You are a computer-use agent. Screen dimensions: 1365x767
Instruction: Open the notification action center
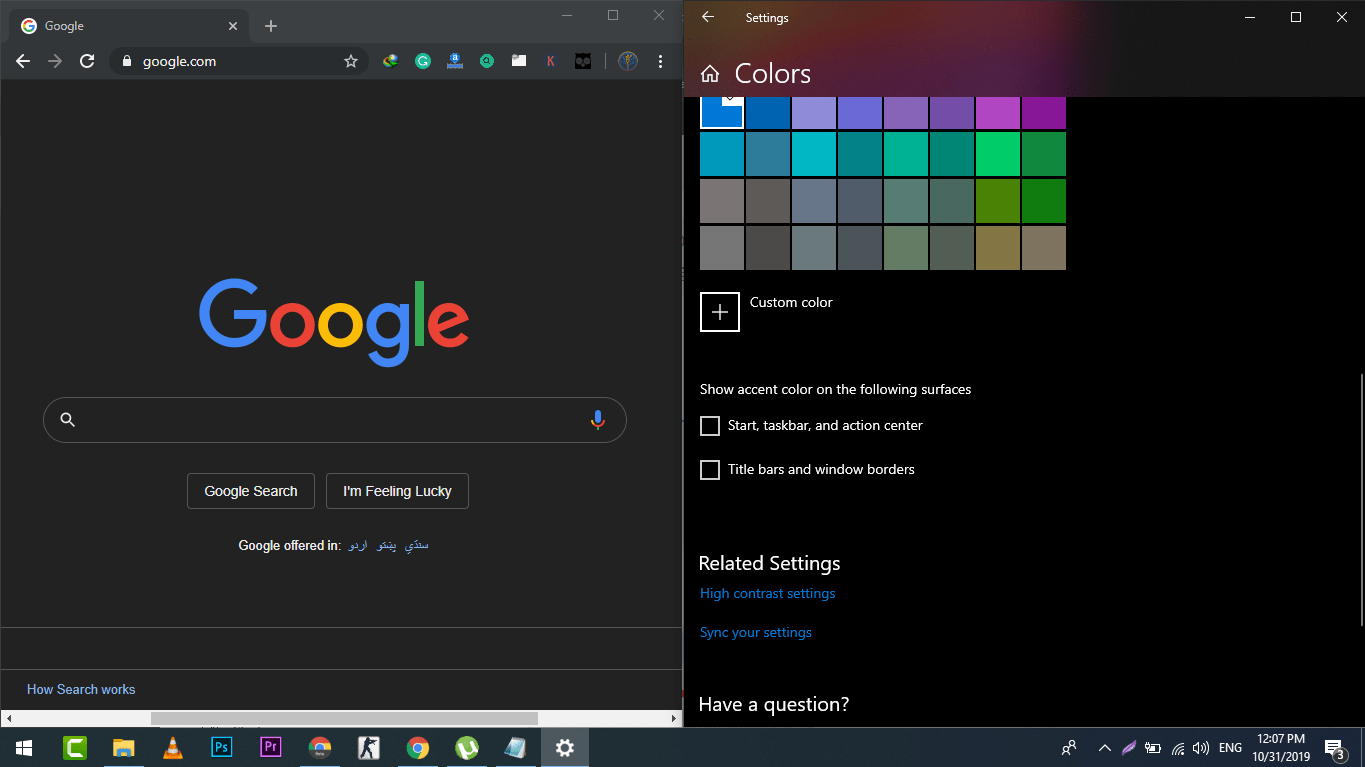pos(1334,748)
